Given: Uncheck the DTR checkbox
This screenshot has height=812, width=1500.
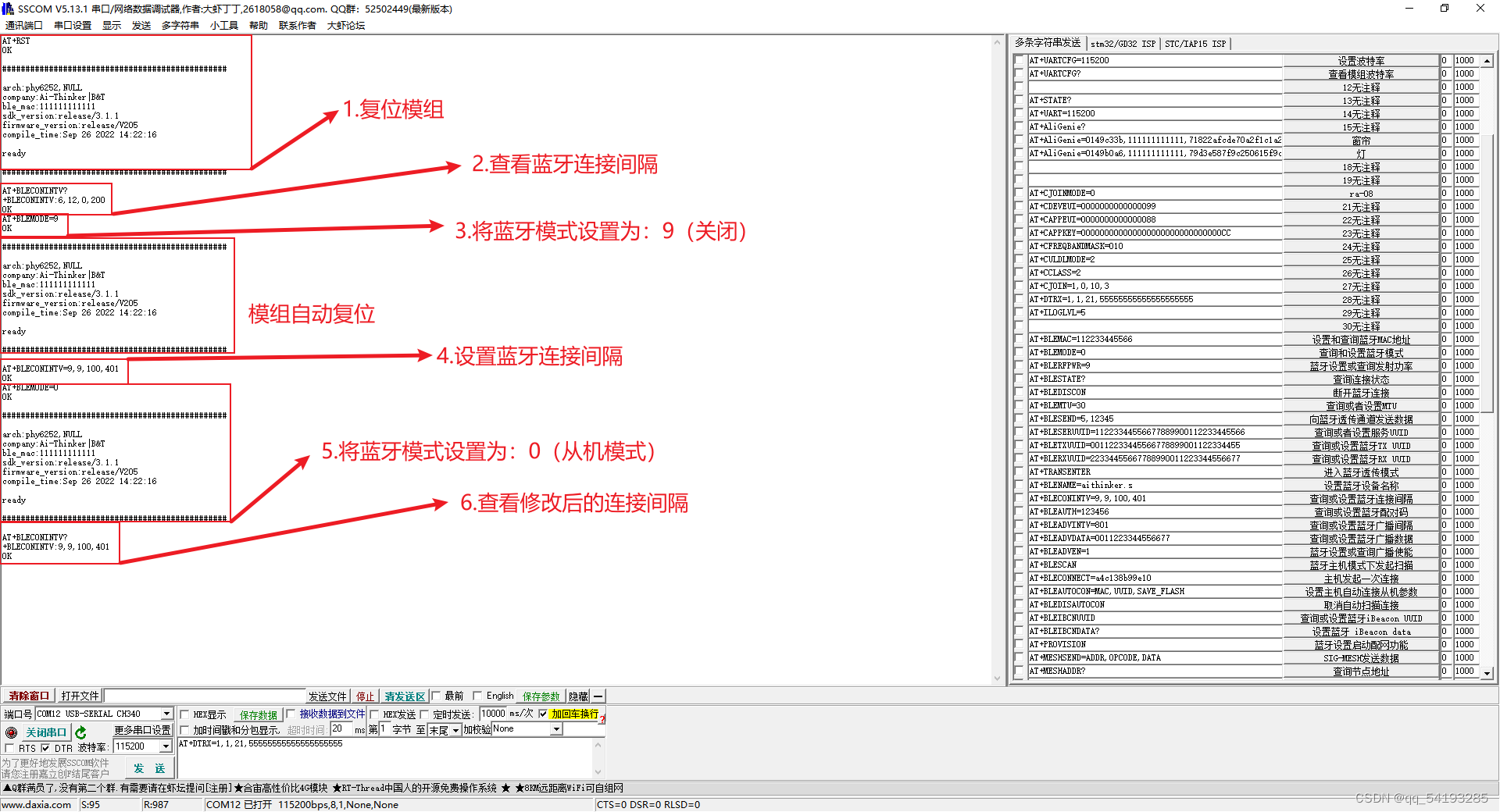Looking at the screenshot, I should coord(45,748).
